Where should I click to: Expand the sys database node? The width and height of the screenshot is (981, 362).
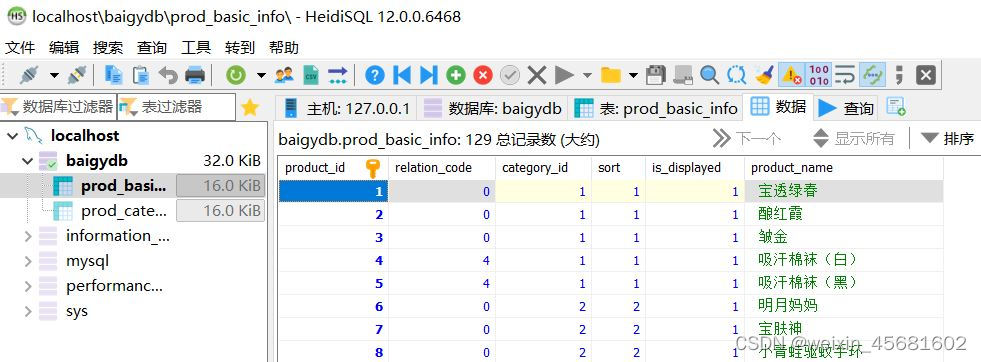tap(28, 311)
